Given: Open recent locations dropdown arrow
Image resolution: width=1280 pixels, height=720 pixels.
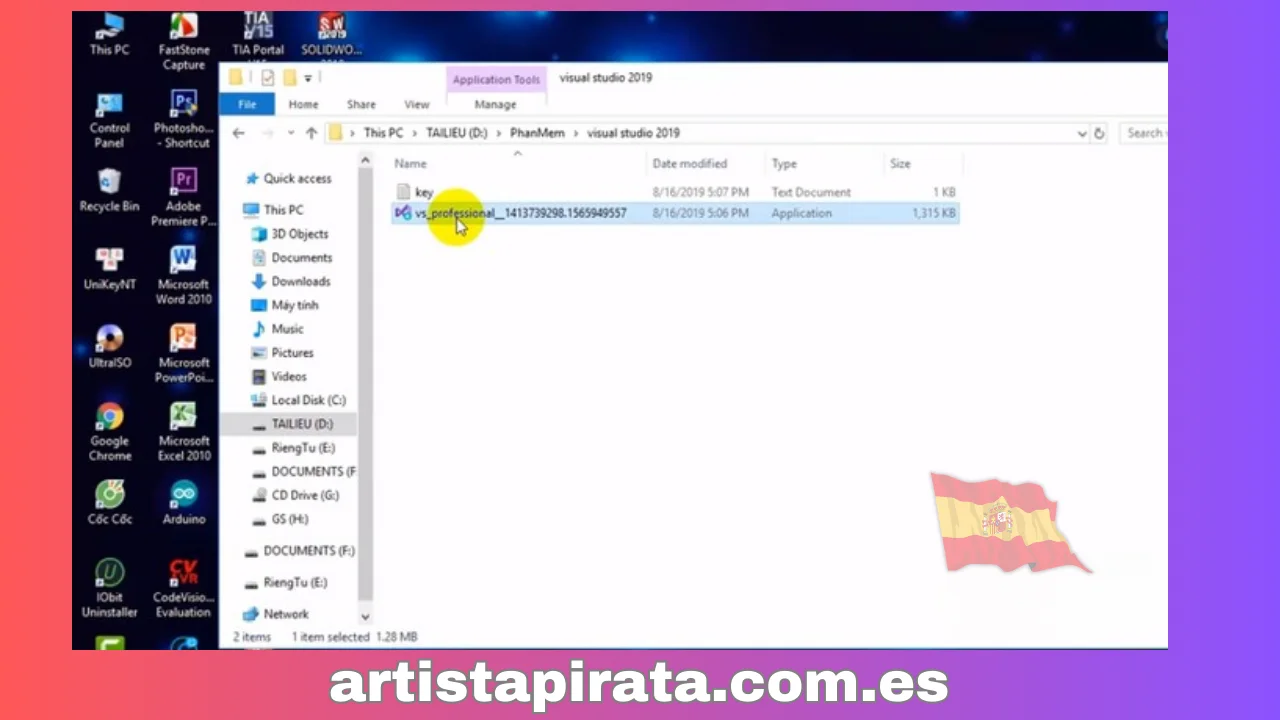Looking at the screenshot, I should click(291, 133).
